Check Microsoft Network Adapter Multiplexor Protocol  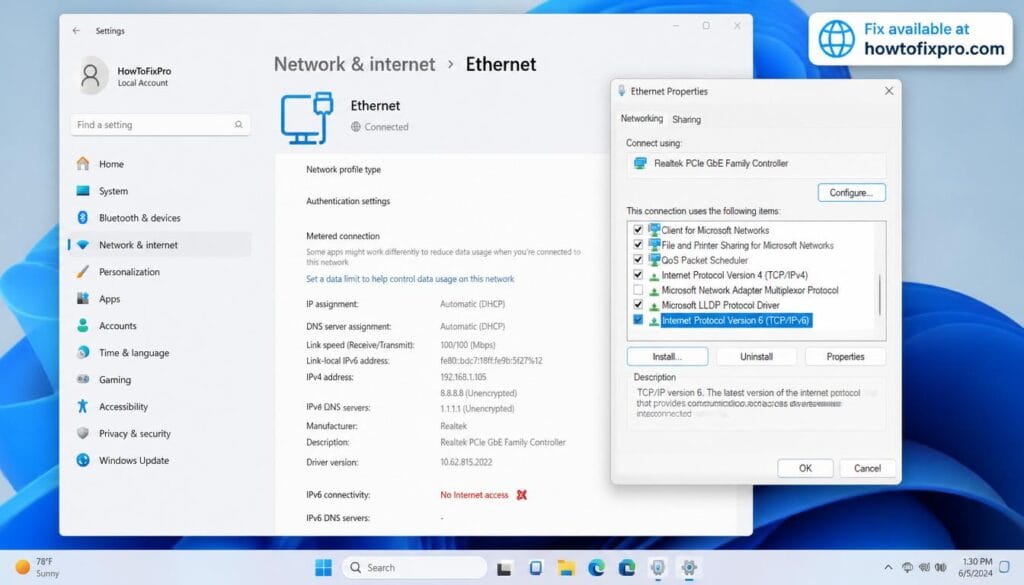pos(638,290)
